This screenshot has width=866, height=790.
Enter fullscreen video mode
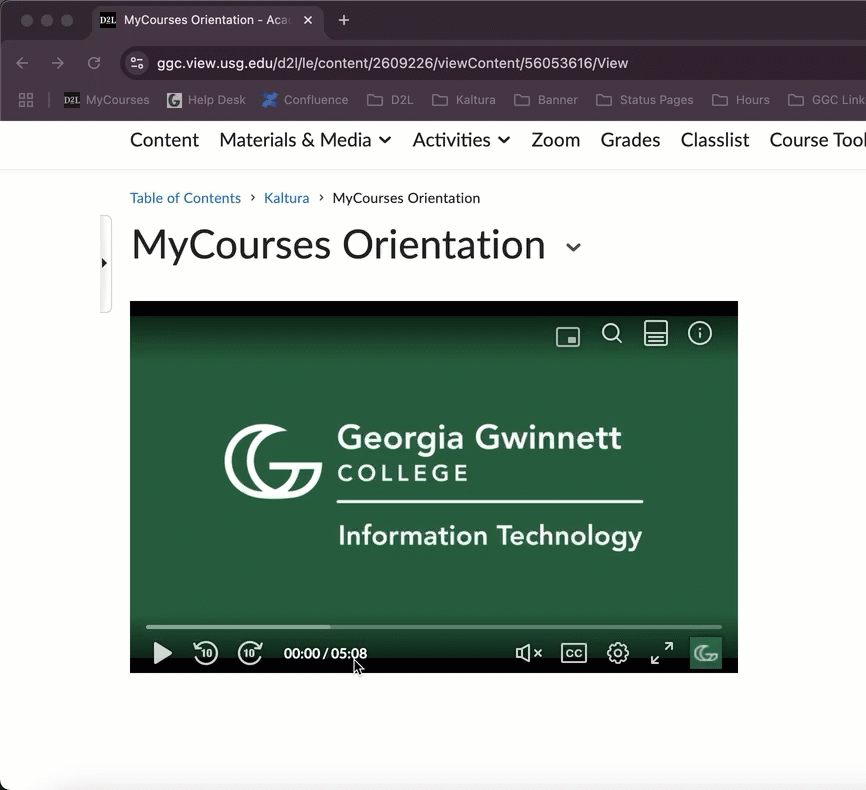662,653
